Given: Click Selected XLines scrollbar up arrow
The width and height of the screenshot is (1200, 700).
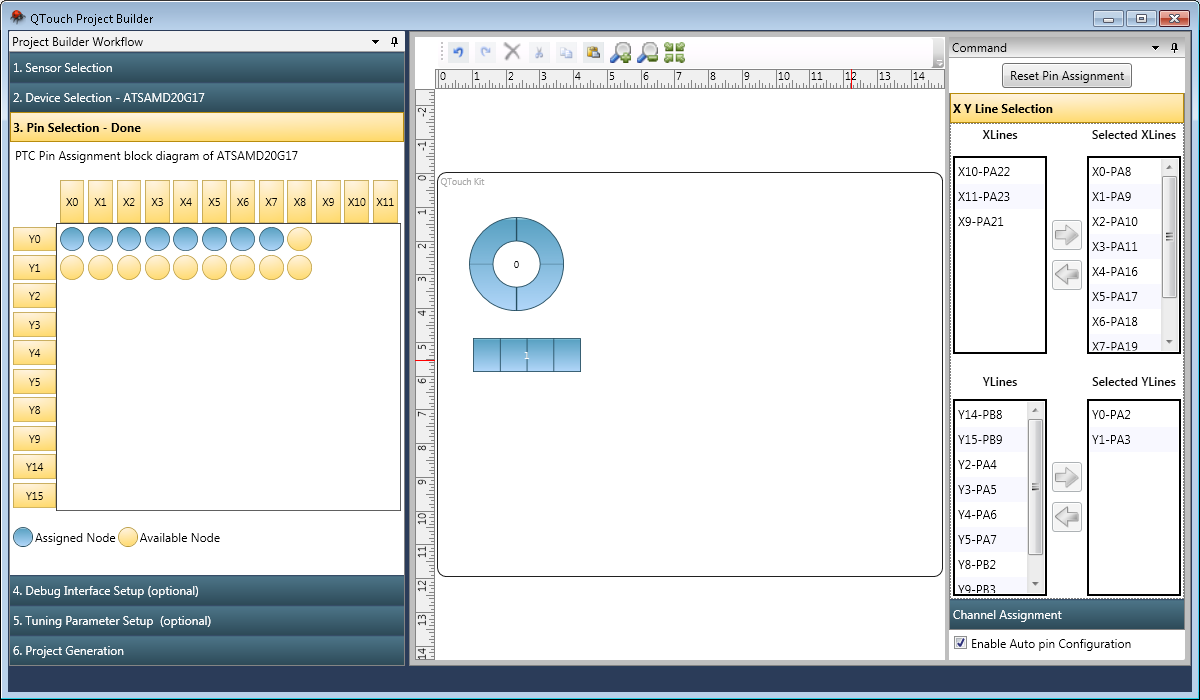Looking at the screenshot, I should point(1170,167).
